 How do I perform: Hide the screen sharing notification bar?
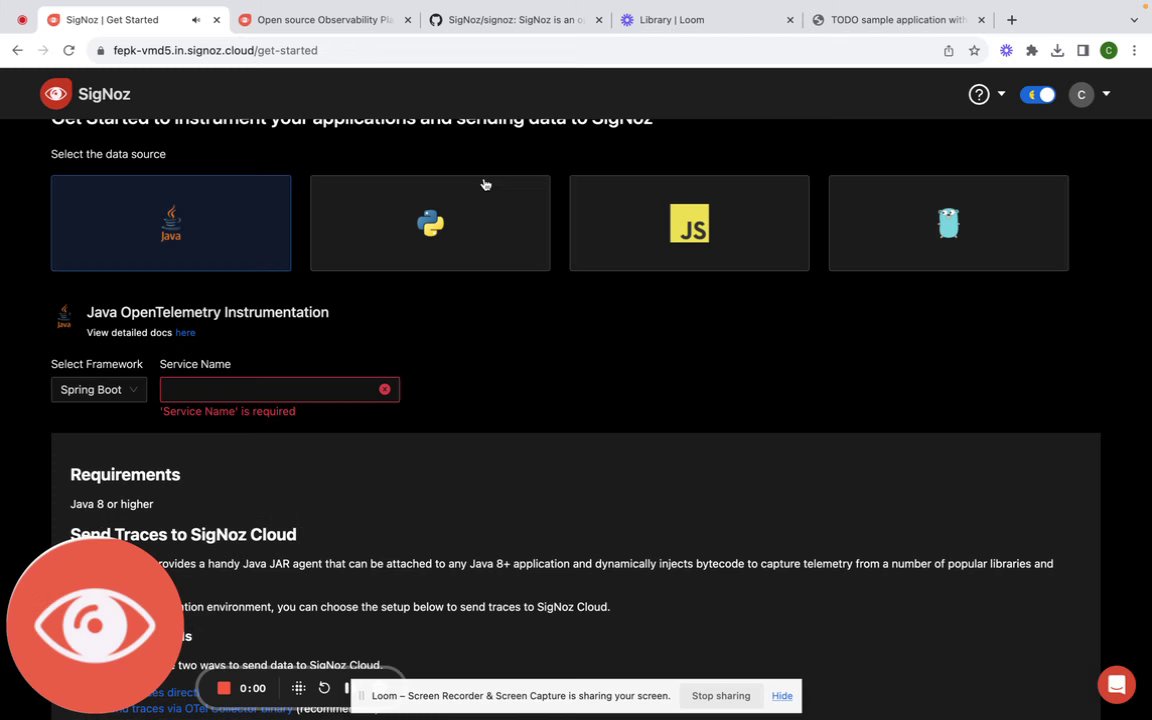tap(782, 696)
